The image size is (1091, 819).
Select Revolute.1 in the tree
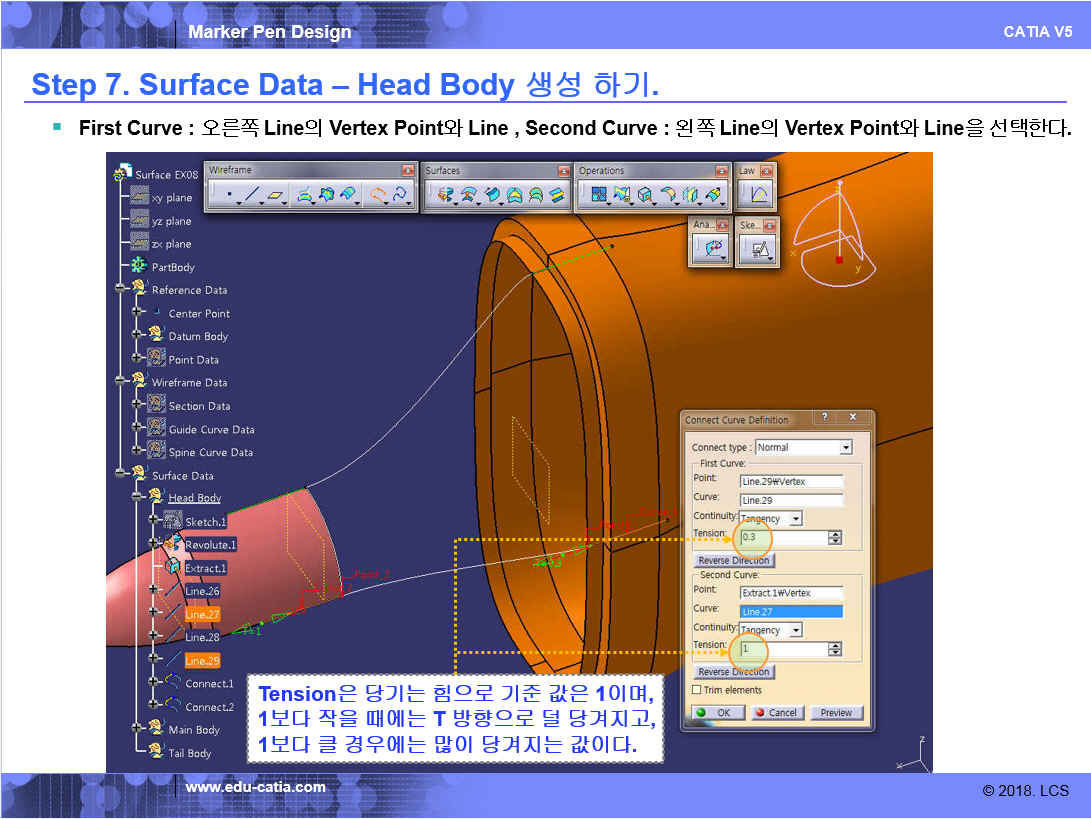point(209,545)
